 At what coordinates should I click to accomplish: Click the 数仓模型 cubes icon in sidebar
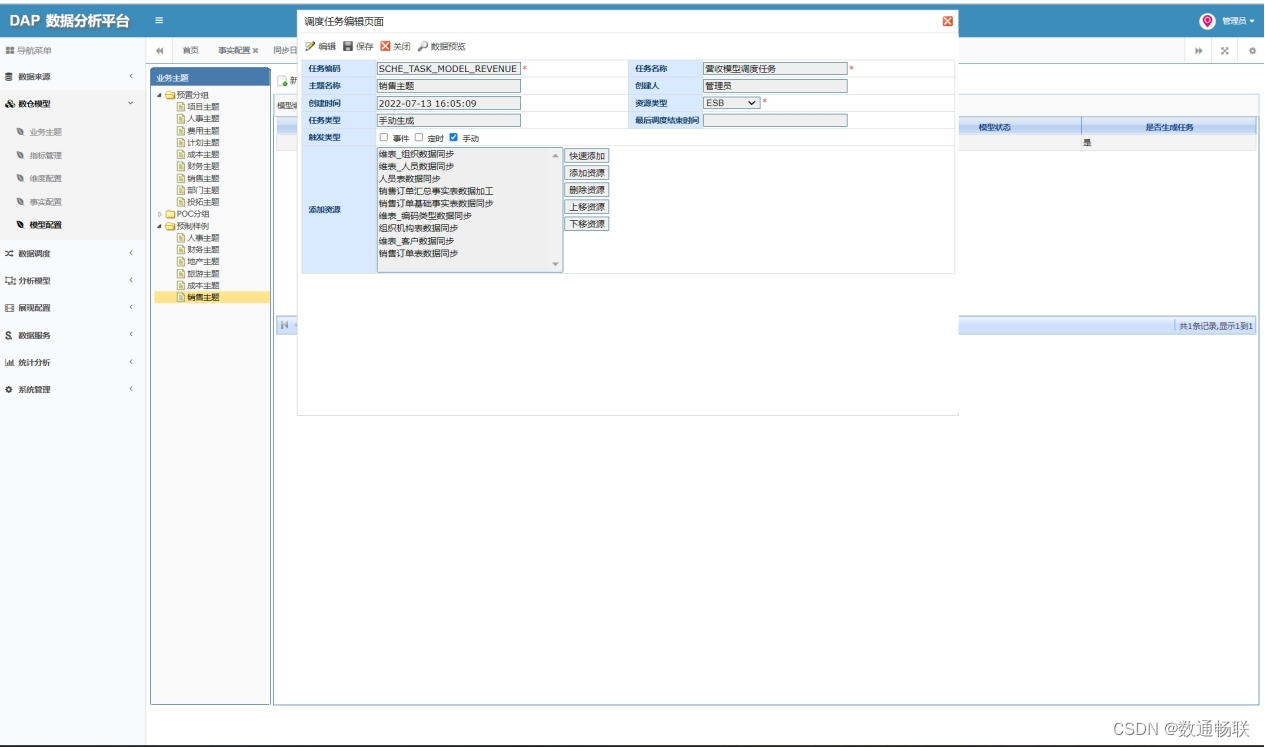click(9, 103)
